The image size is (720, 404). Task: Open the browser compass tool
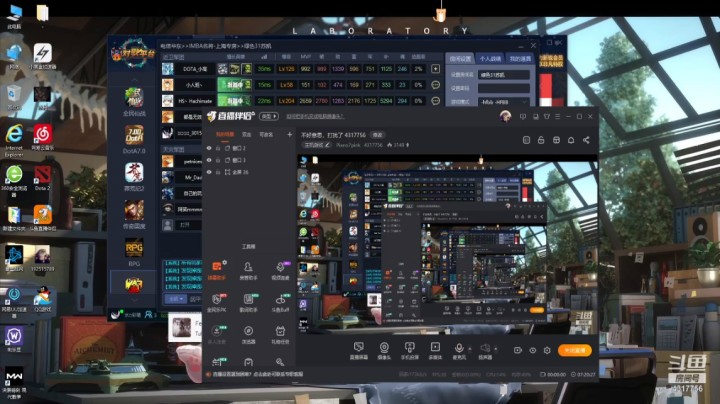[x=248, y=334]
